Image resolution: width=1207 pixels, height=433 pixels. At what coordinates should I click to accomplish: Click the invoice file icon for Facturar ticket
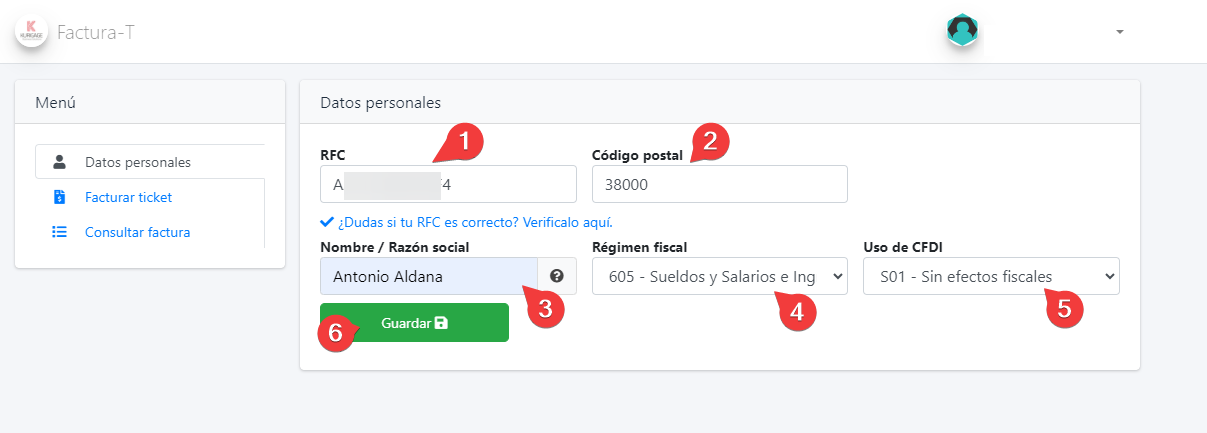coord(60,197)
